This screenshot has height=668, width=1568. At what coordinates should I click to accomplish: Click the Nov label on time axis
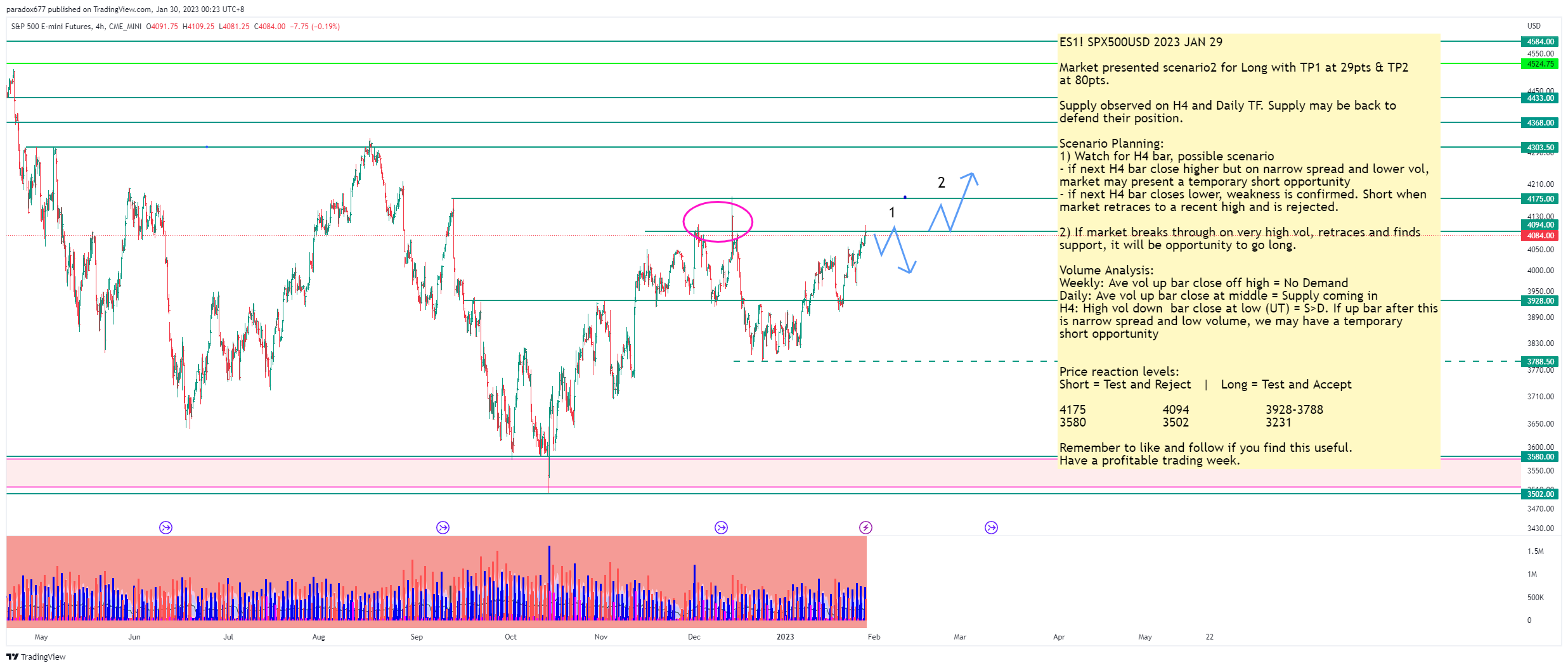point(601,637)
